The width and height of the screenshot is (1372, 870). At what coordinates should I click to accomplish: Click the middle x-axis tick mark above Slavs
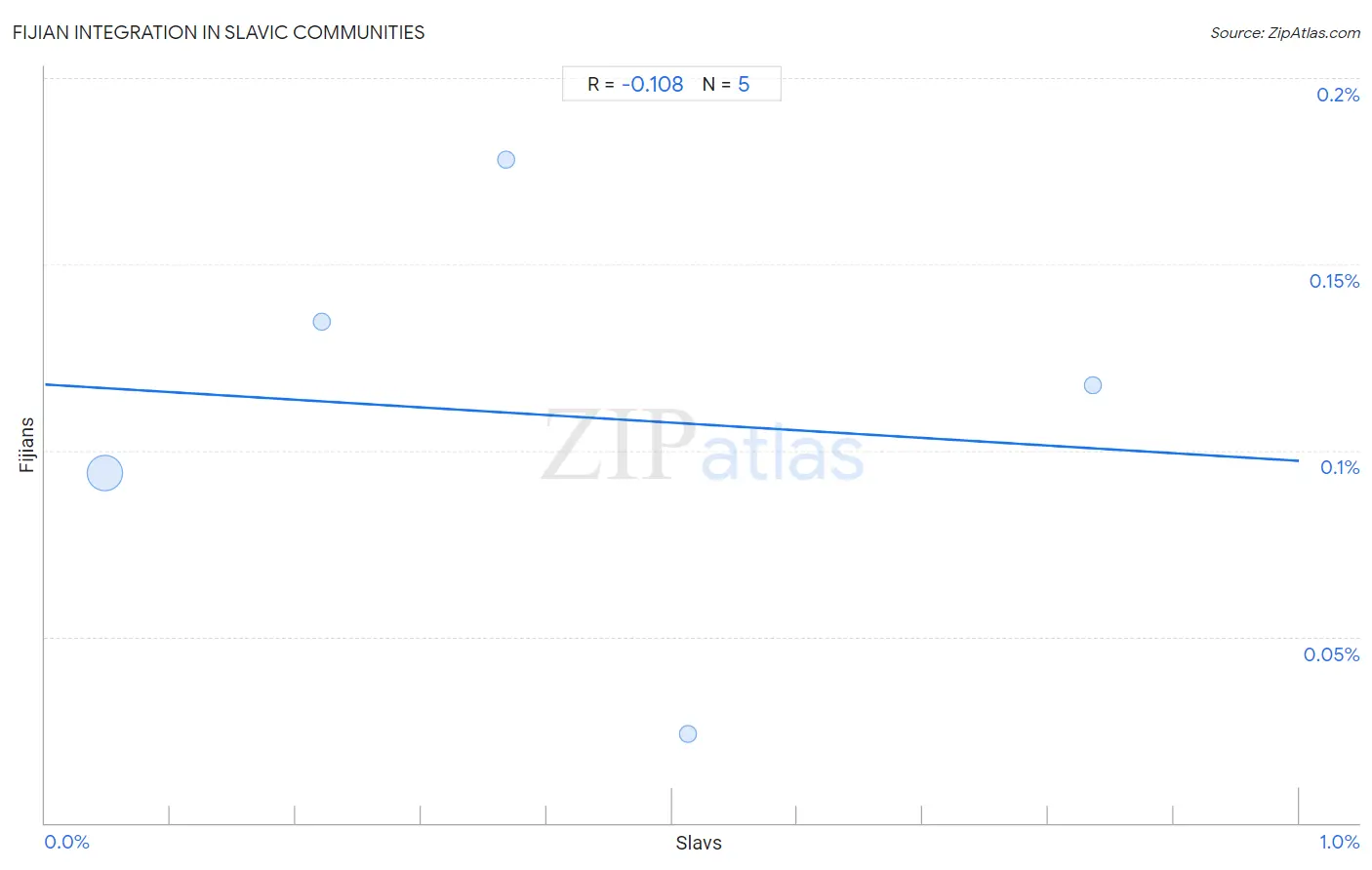(x=671, y=806)
